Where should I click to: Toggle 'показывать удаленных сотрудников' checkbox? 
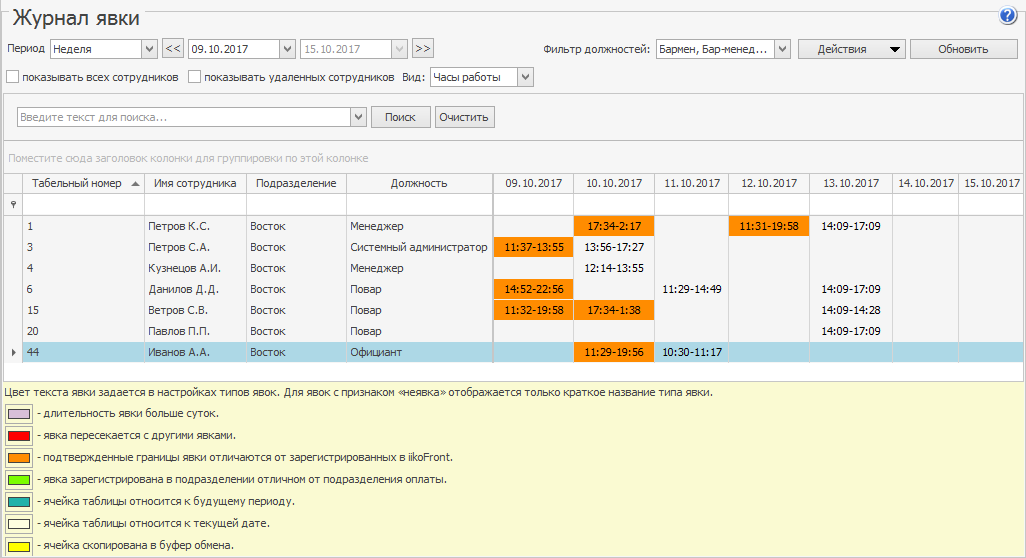[195, 77]
